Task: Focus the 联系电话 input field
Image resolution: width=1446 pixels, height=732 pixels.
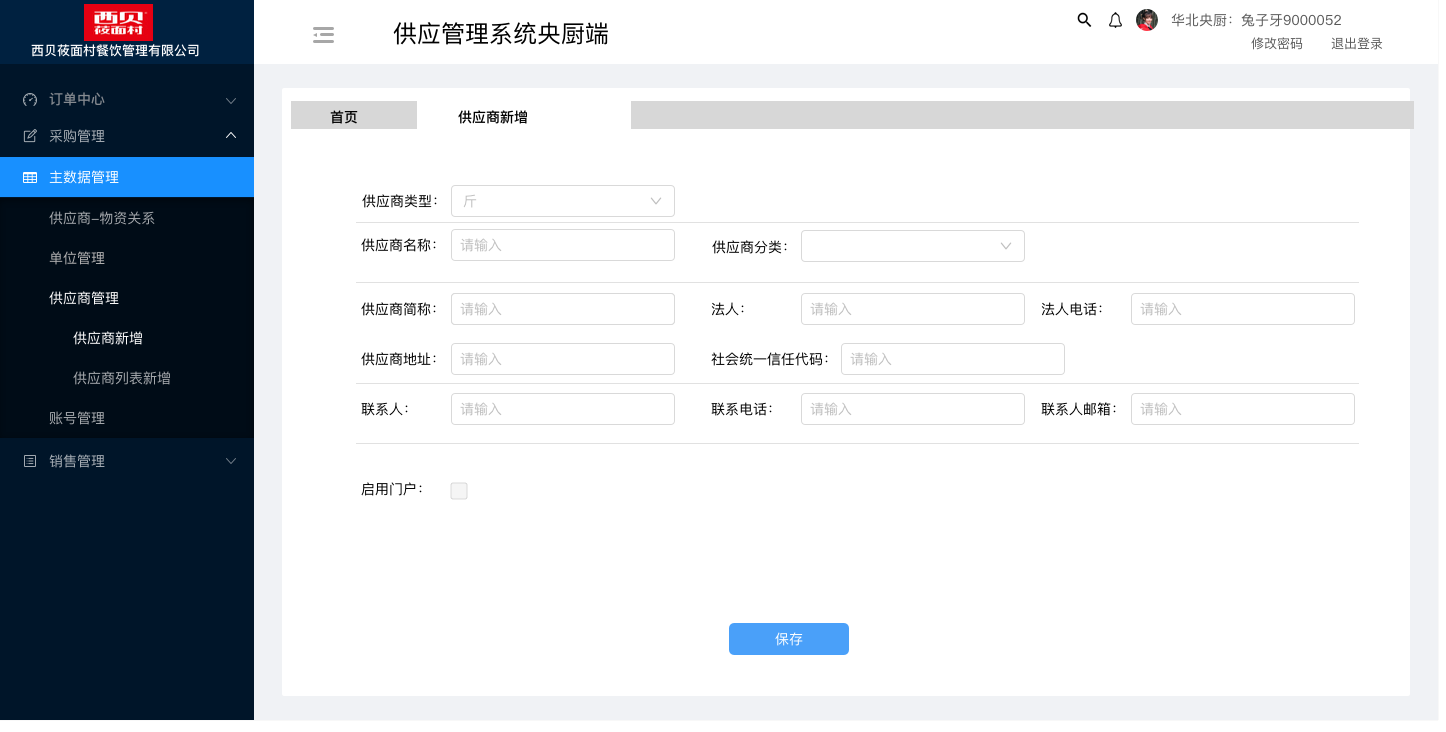Action: tap(913, 409)
